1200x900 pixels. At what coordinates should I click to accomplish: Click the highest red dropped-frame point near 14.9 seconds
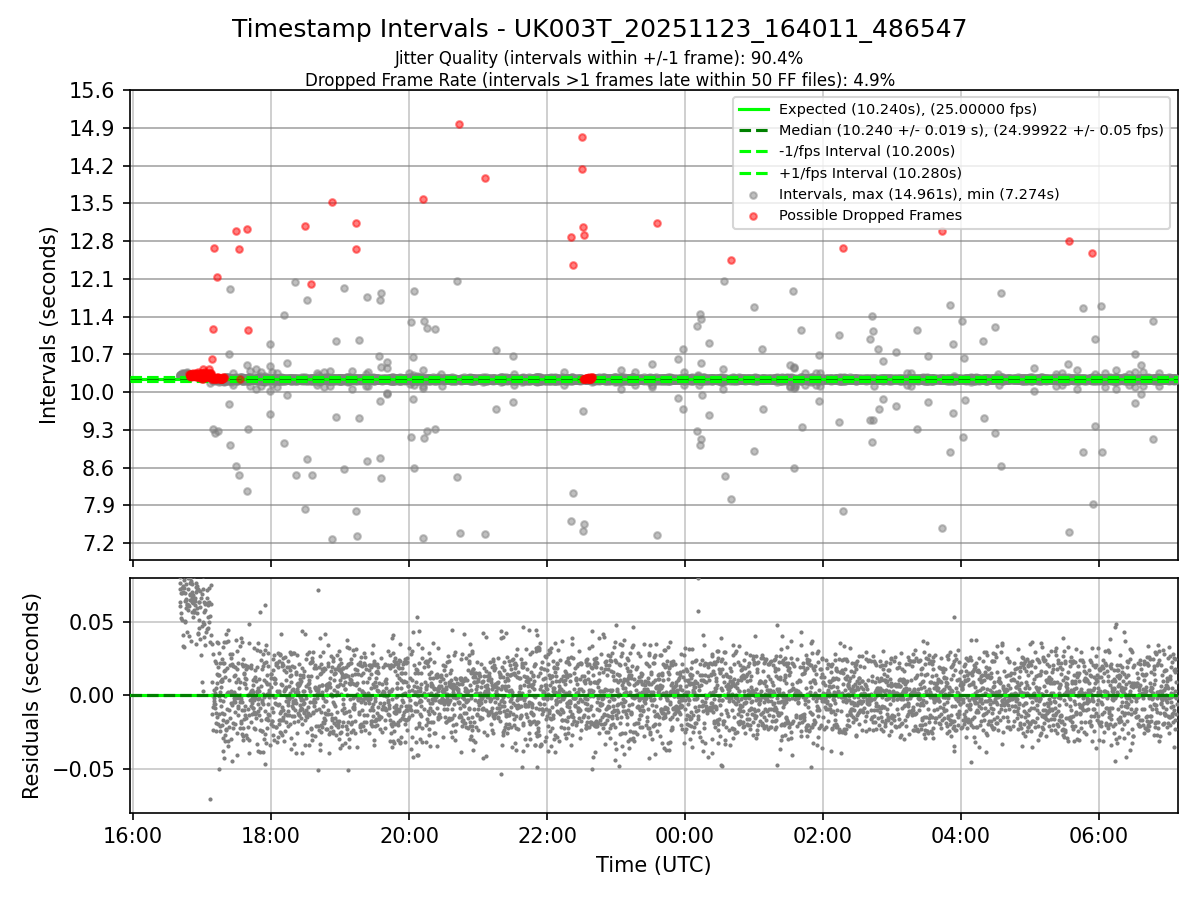point(459,124)
